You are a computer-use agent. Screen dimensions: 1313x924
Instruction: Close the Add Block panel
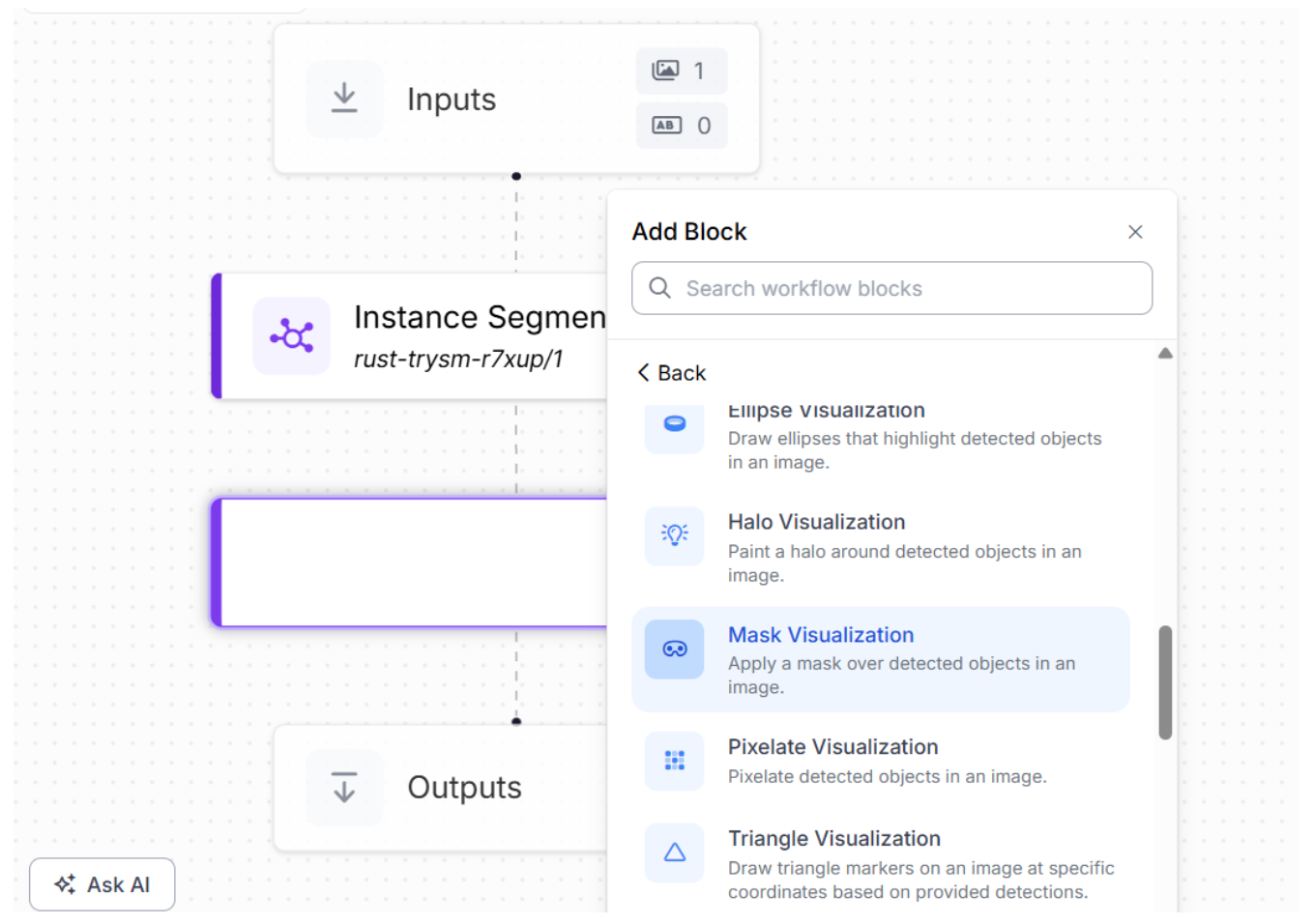[1135, 232]
